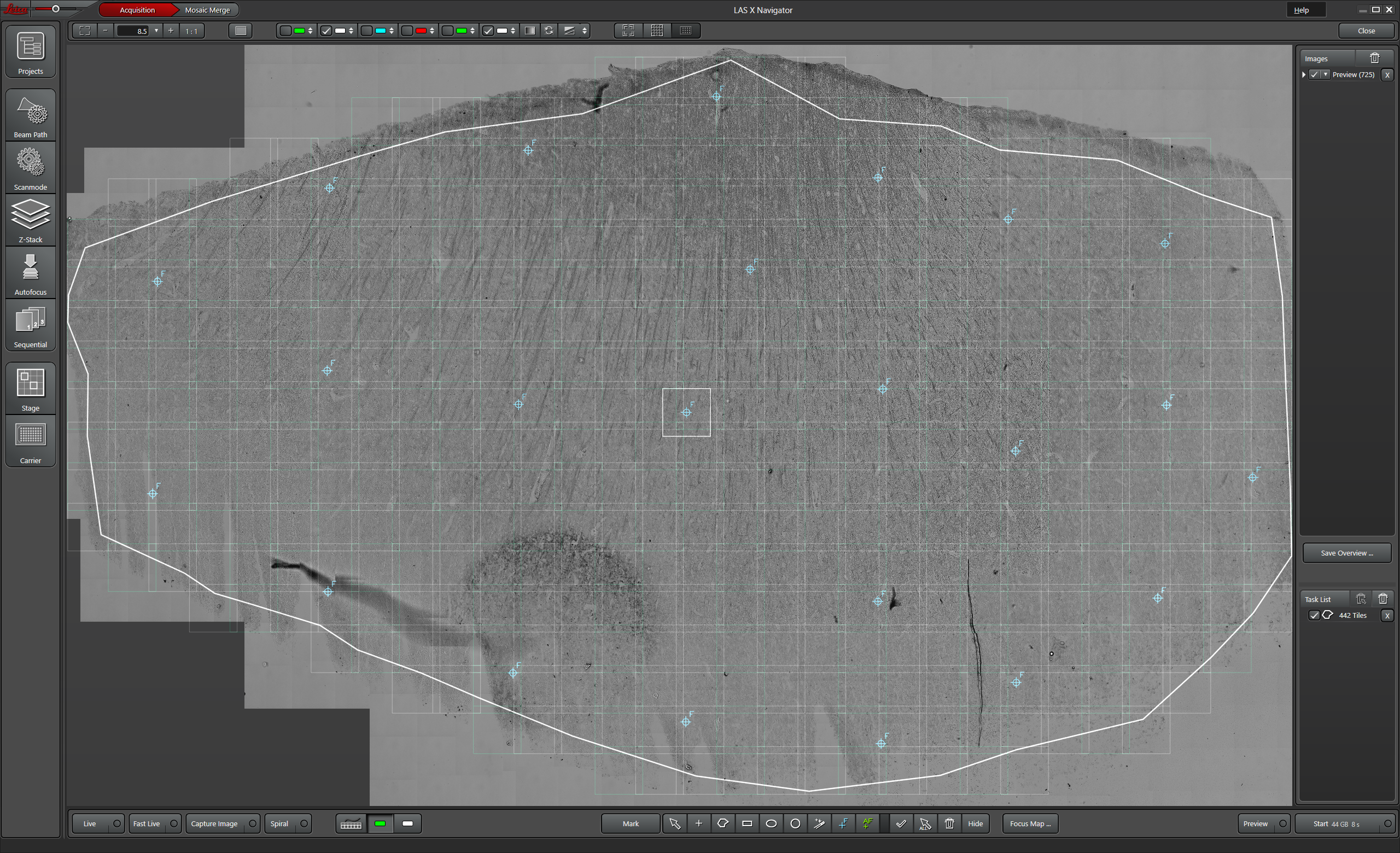This screenshot has height=853, width=1400.
Task: Delete selected regions with trash icon
Action: 949,823
